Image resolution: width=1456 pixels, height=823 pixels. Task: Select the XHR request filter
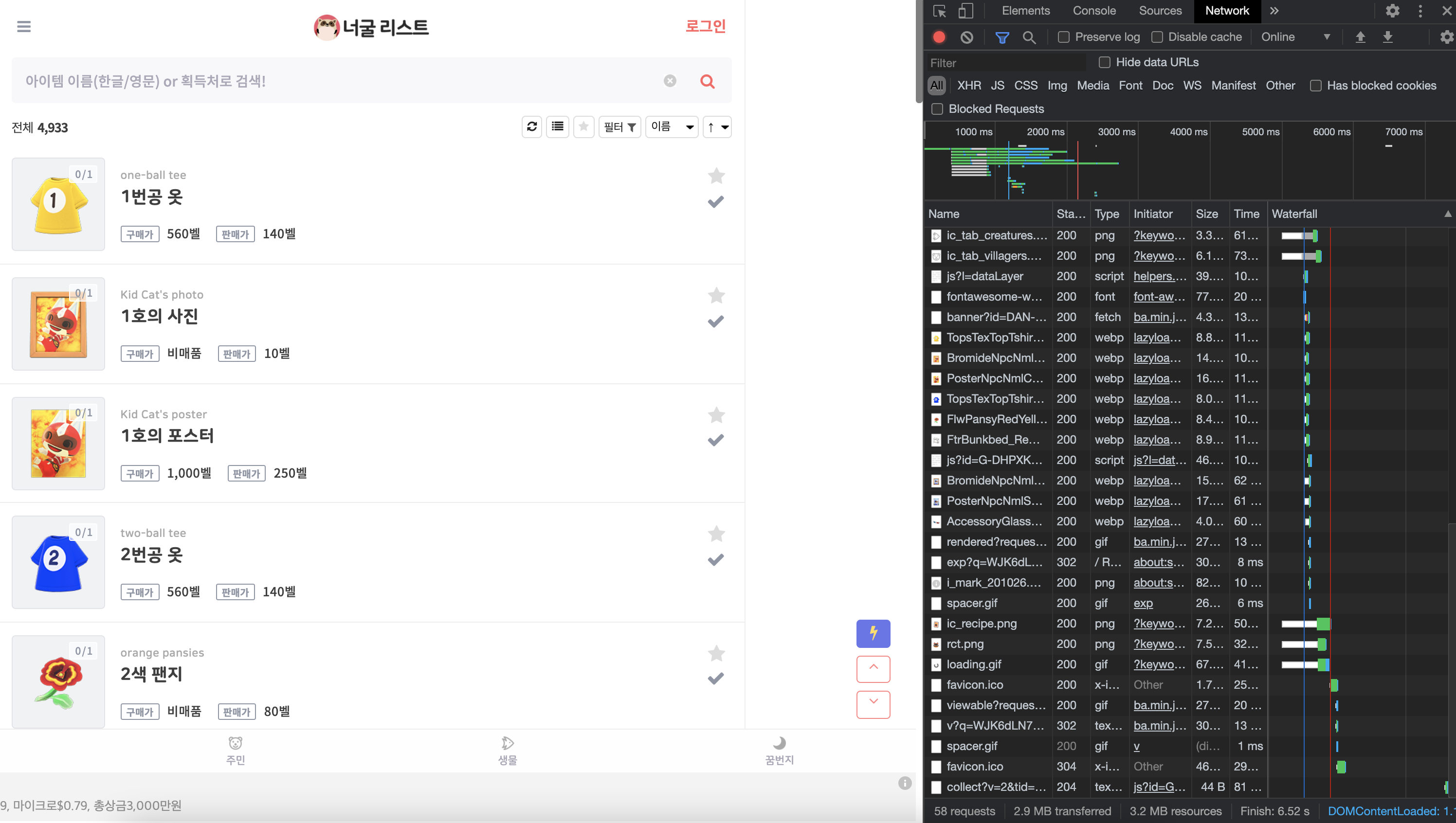pos(968,85)
